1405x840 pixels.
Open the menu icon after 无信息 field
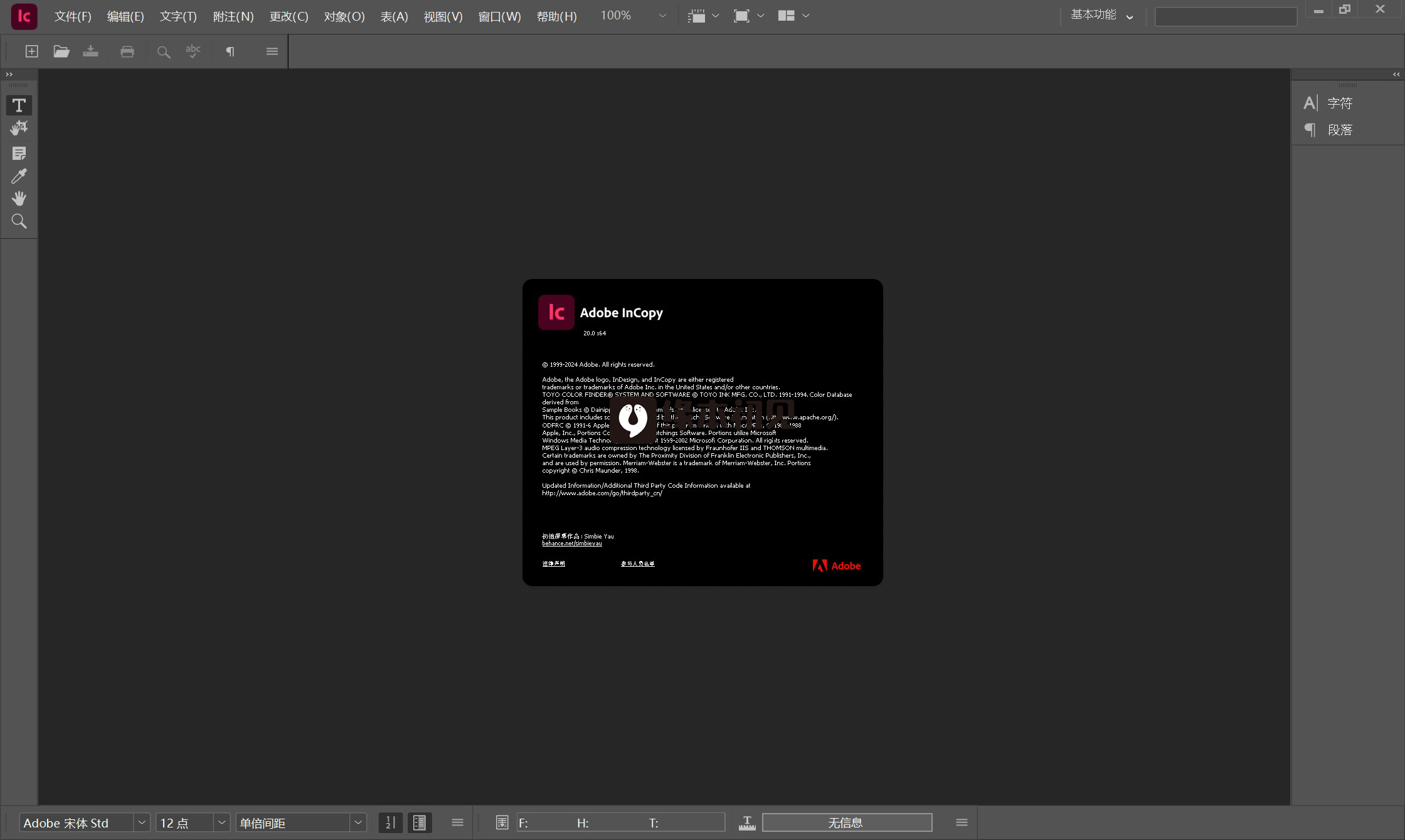tap(962, 822)
